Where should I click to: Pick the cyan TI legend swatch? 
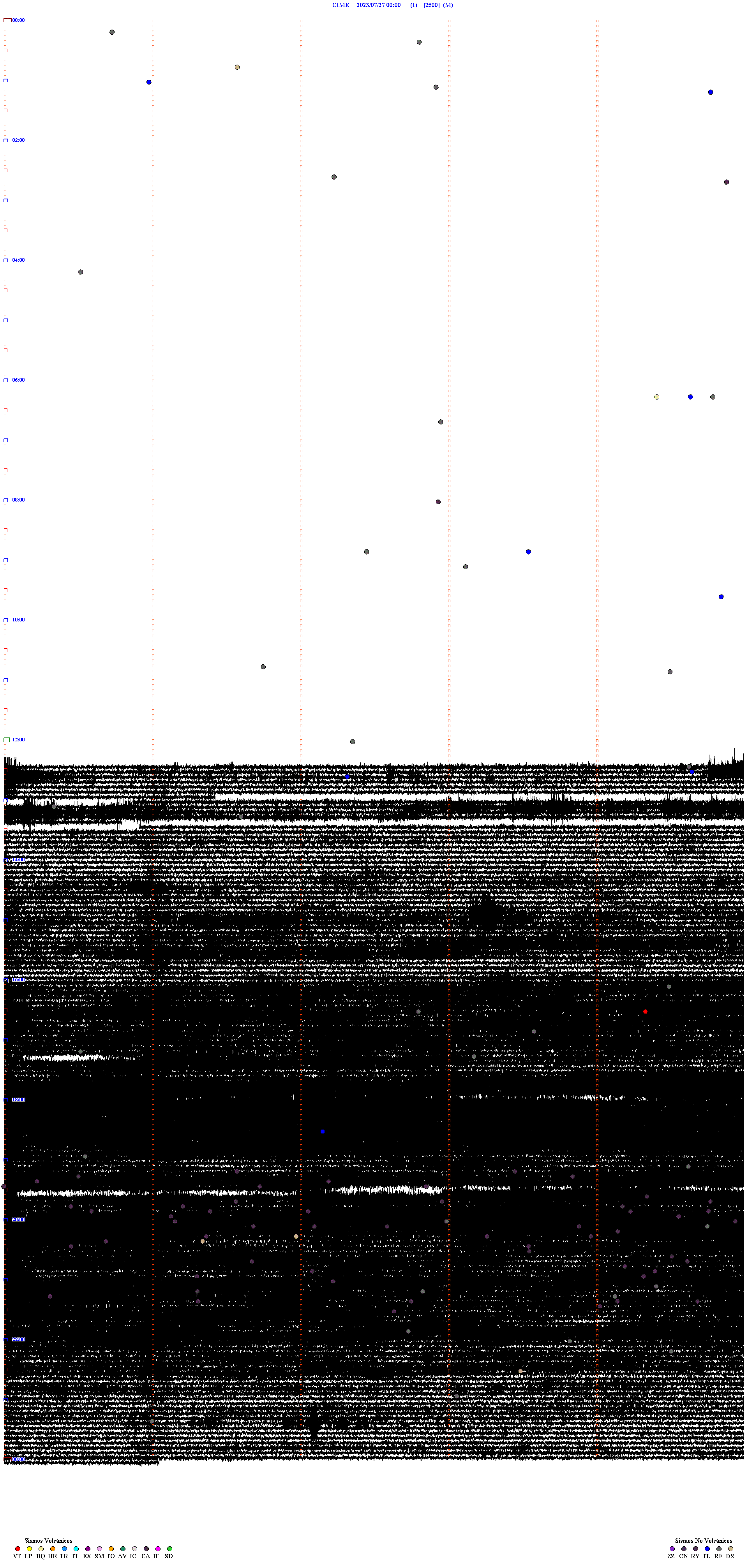(x=76, y=1549)
